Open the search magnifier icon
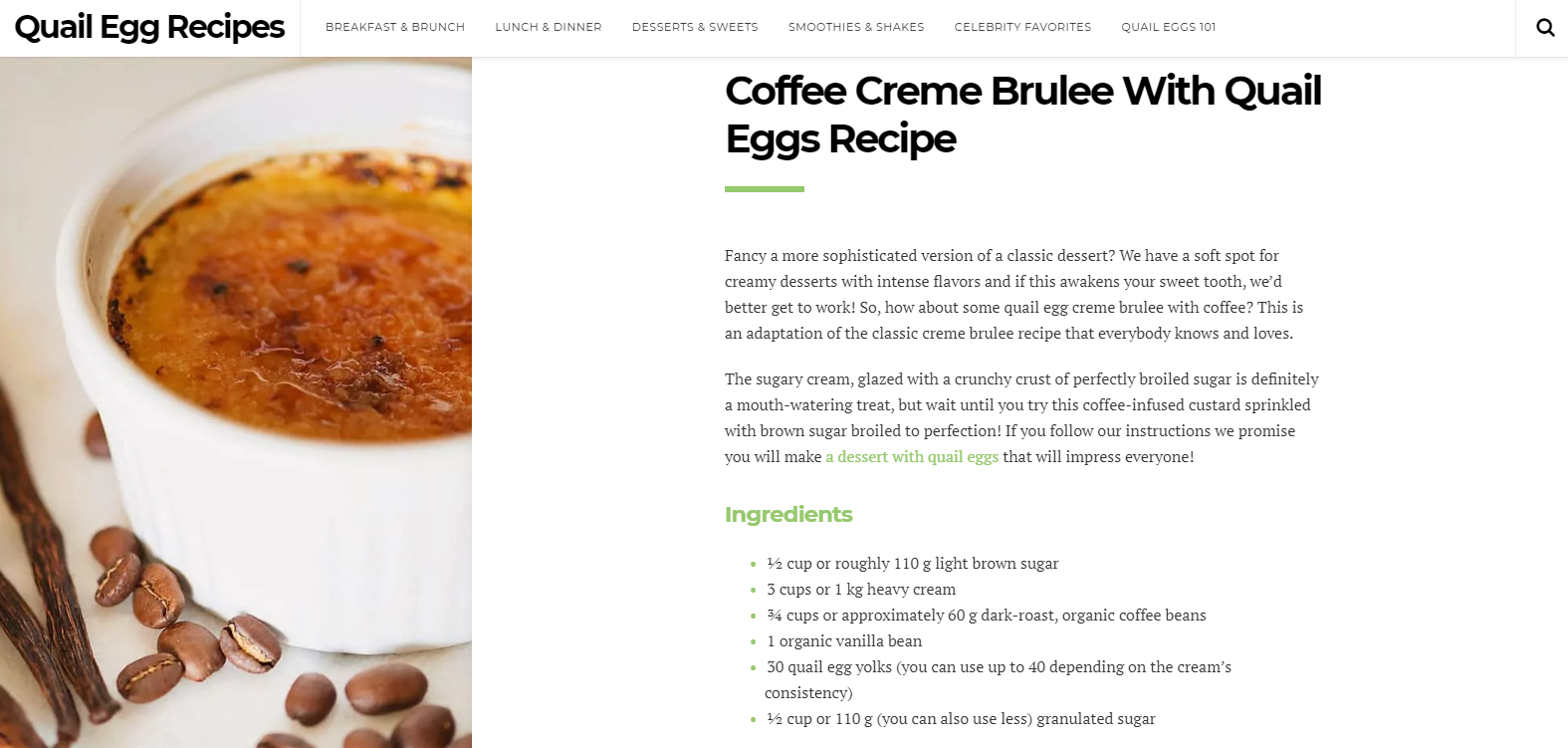Viewport: 1568px width, 748px height. coord(1545,28)
